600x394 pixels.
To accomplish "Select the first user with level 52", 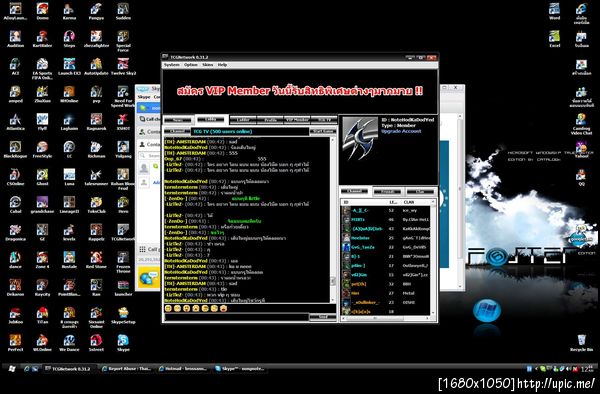I will click(x=386, y=210).
